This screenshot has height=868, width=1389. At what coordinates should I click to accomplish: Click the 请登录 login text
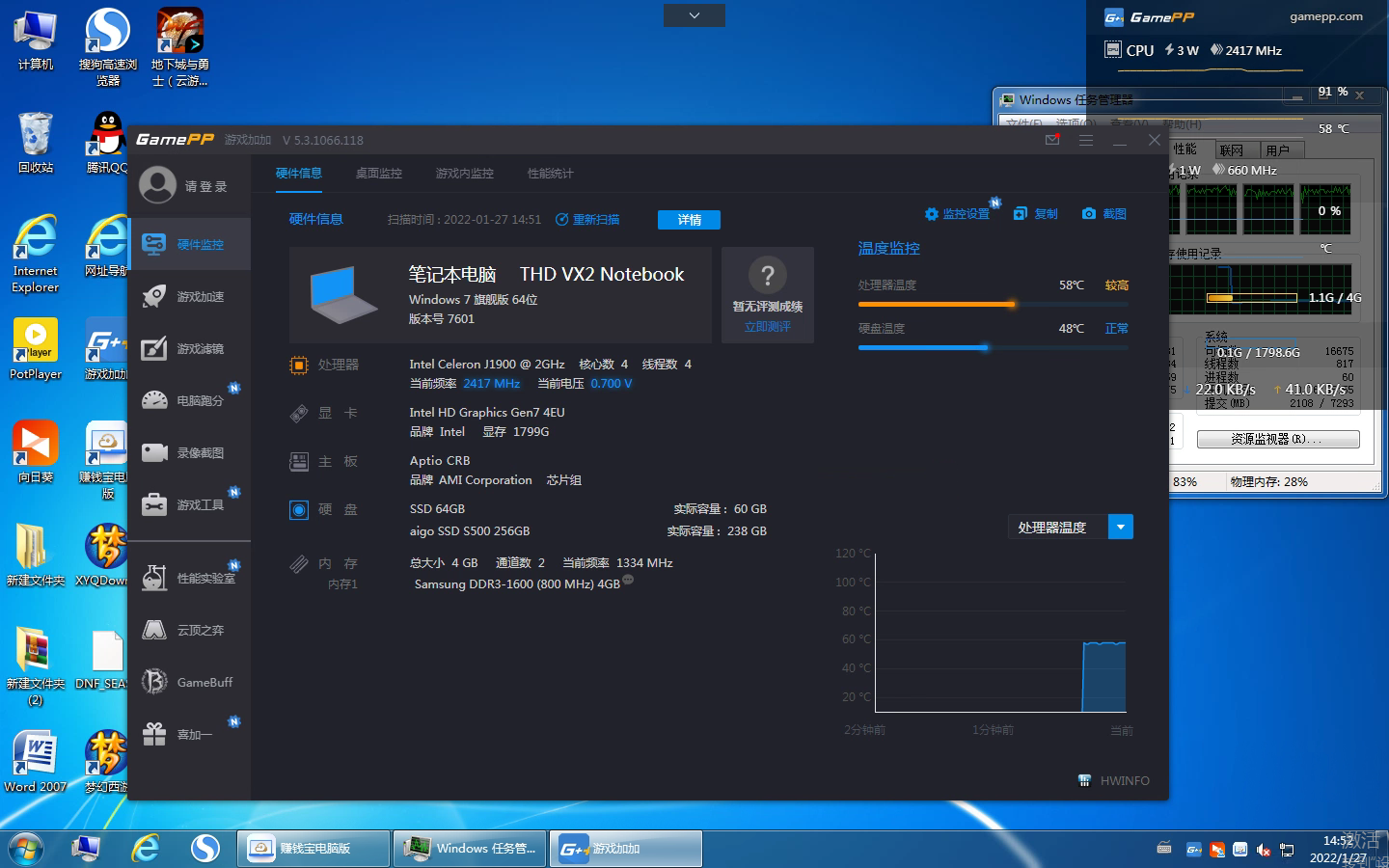pos(206,186)
